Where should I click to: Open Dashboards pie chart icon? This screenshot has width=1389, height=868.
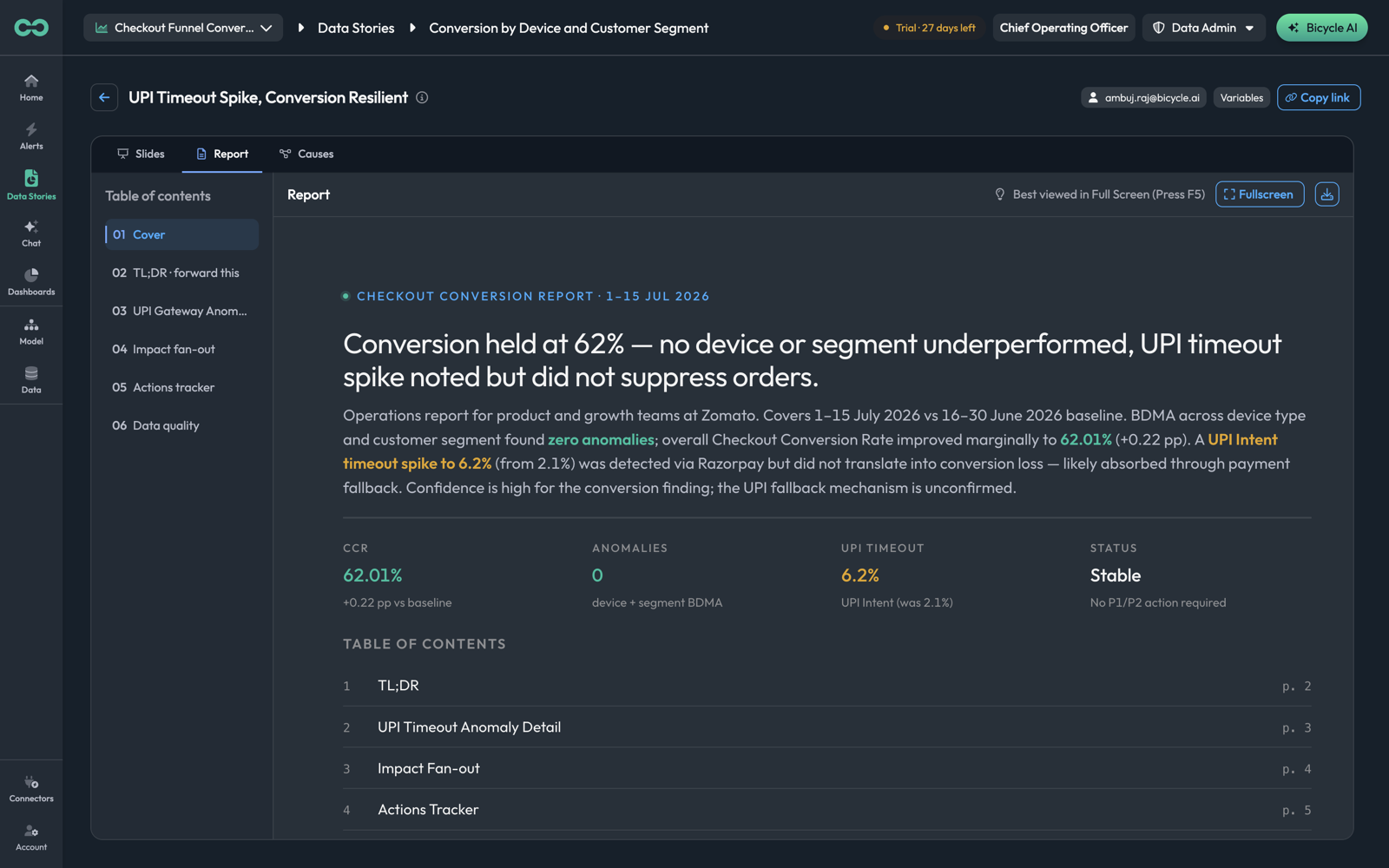pos(31,281)
